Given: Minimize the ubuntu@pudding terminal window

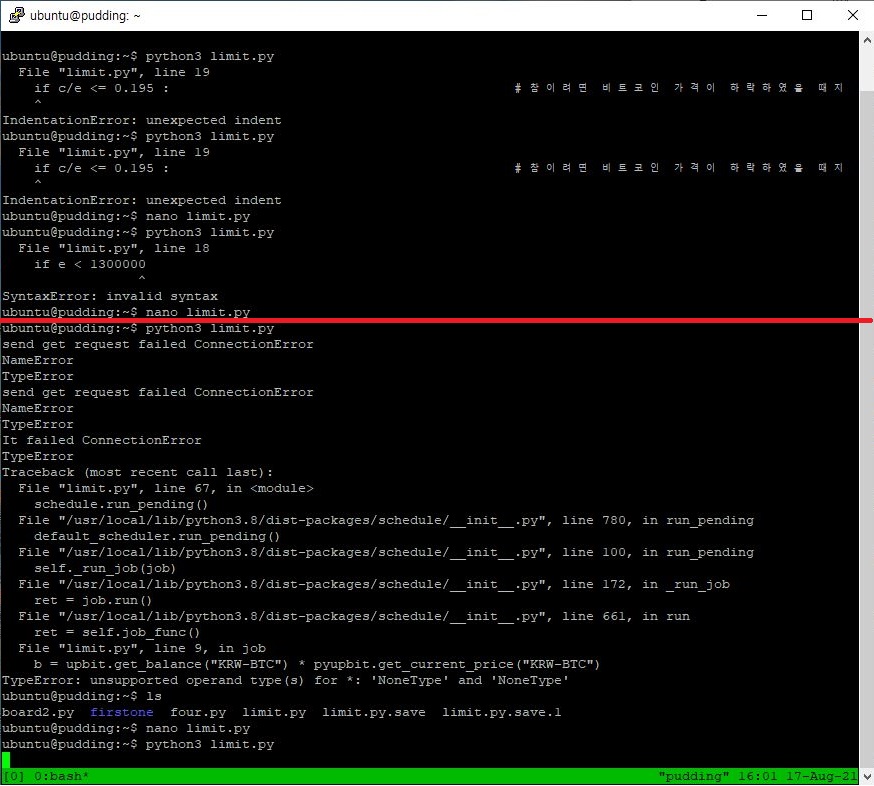Looking at the screenshot, I should click(762, 15).
